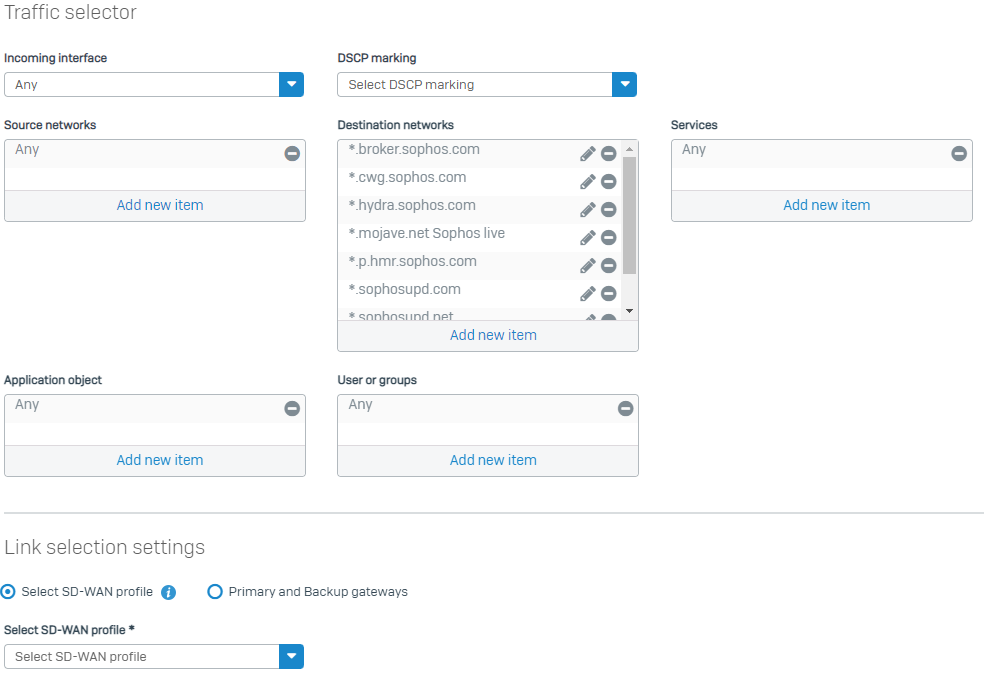The image size is (984, 683).
Task: Open the Incoming interface dropdown
Action: [291, 85]
